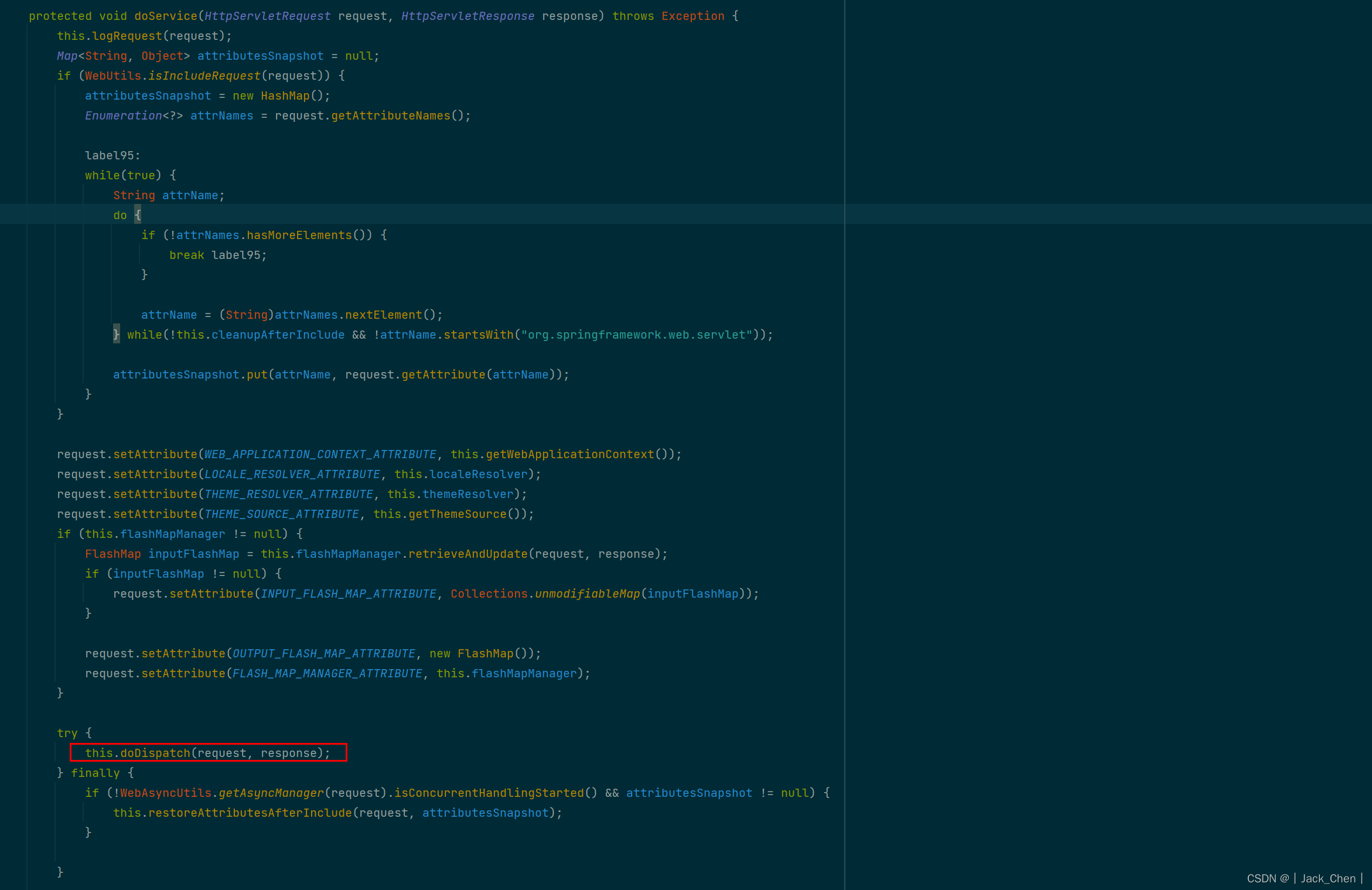Click getThemeSource method call
The height and width of the screenshot is (890, 1372).
click(x=457, y=514)
